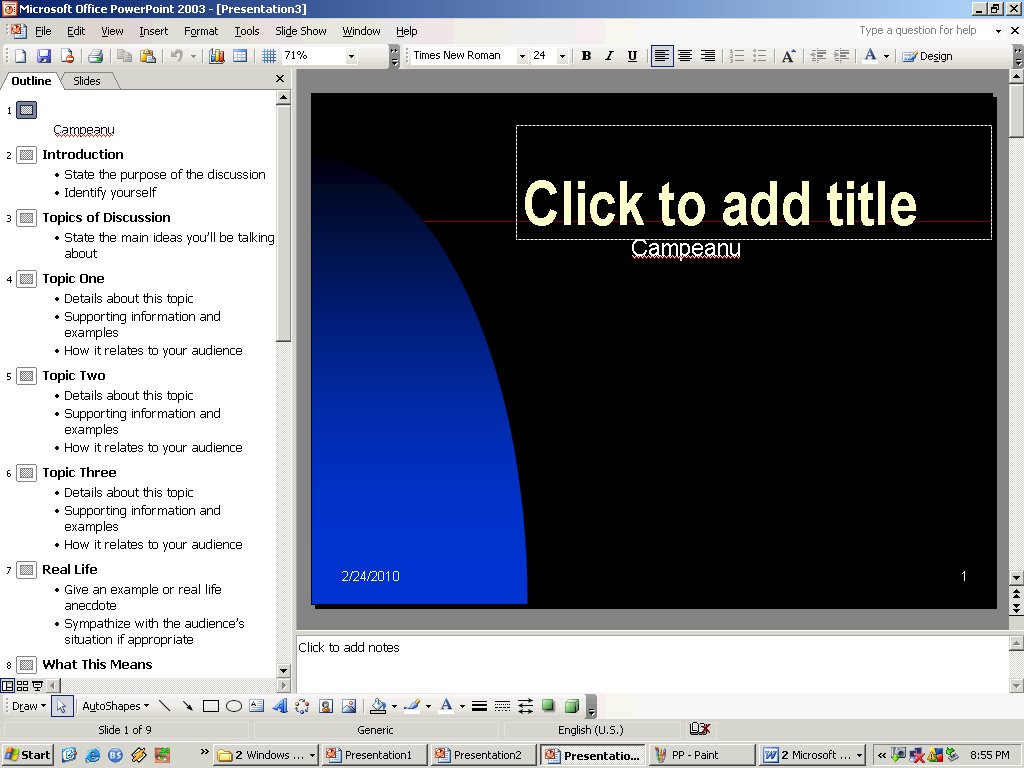1024x768 pixels.
Task: Apply fill color with the paint bucket
Action: point(378,706)
